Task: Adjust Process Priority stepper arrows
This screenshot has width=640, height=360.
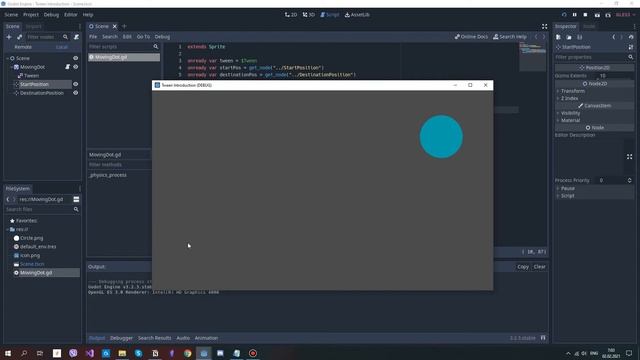Action: coord(629,180)
